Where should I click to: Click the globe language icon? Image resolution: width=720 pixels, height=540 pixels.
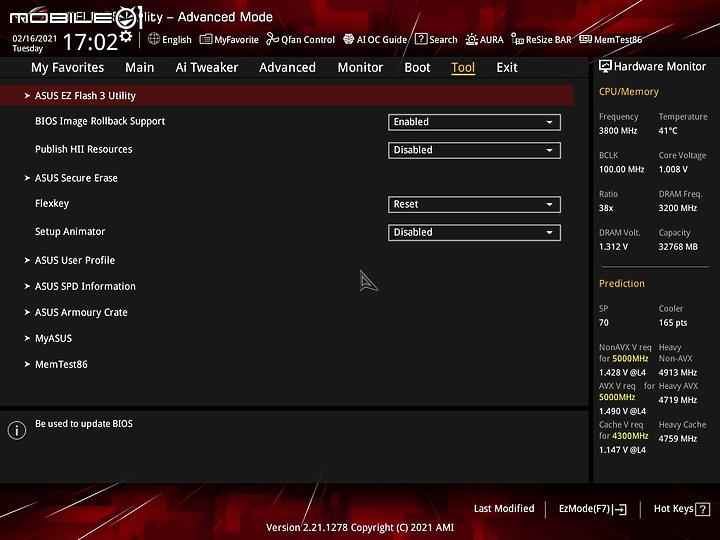pyautogui.click(x=154, y=39)
